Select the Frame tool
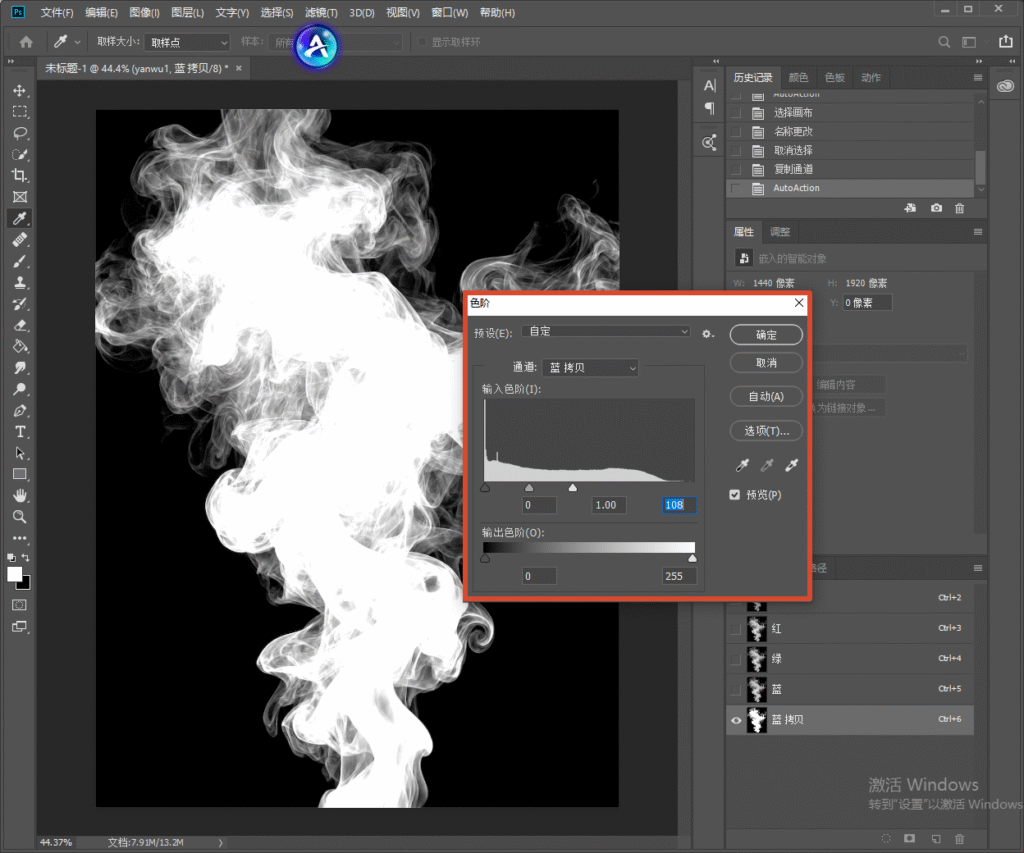 pos(20,197)
